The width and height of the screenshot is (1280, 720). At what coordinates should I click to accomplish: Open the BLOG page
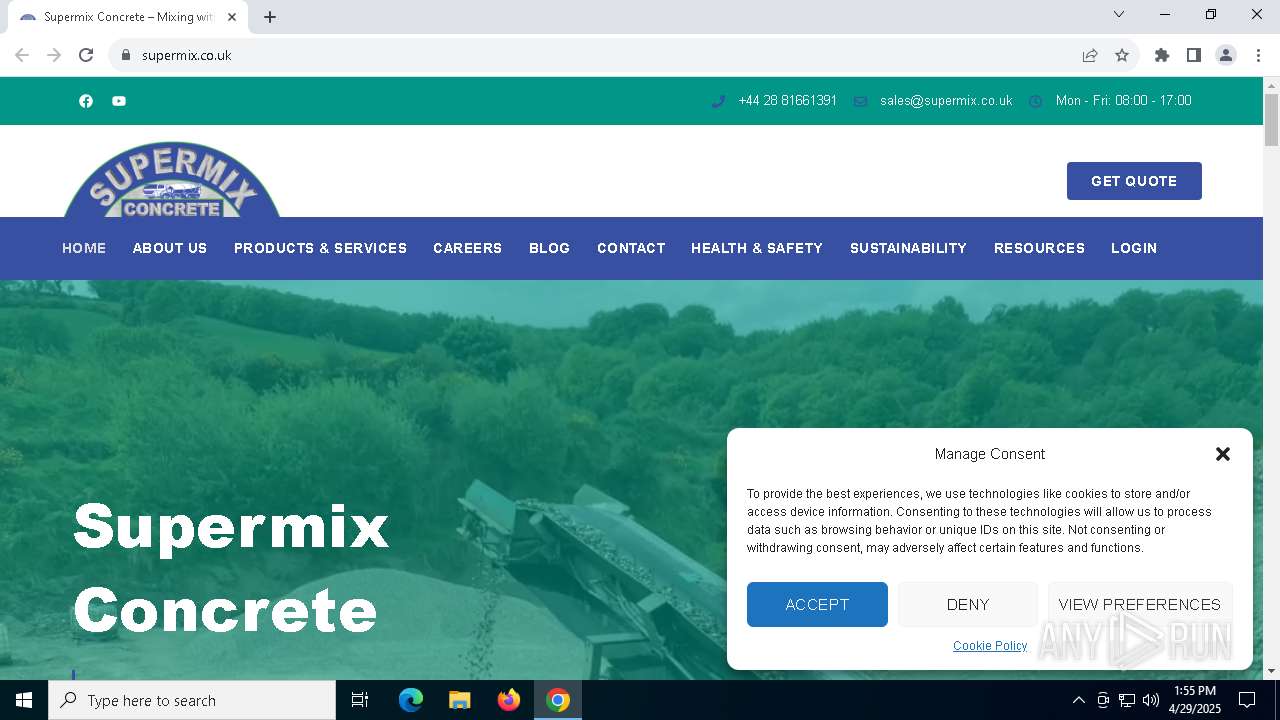[549, 248]
